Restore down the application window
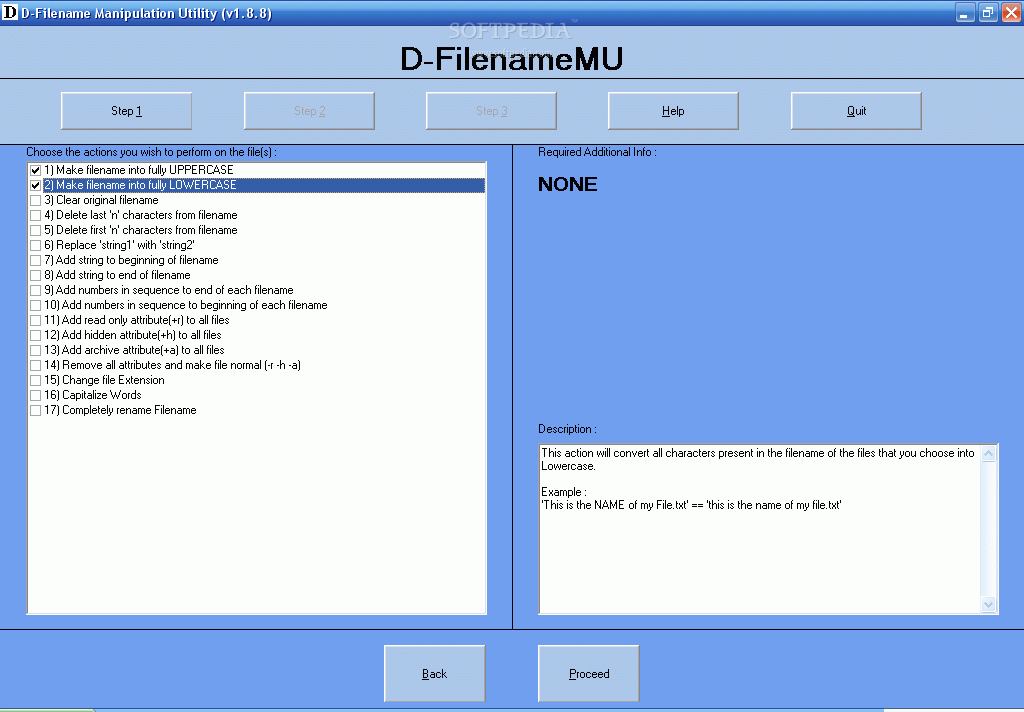The width and height of the screenshot is (1024, 712). tap(988, 13)
